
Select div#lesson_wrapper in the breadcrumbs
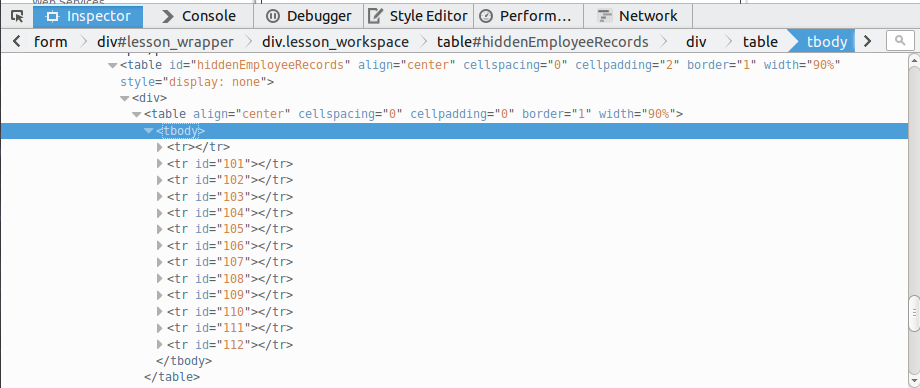[x=165, y=42]
